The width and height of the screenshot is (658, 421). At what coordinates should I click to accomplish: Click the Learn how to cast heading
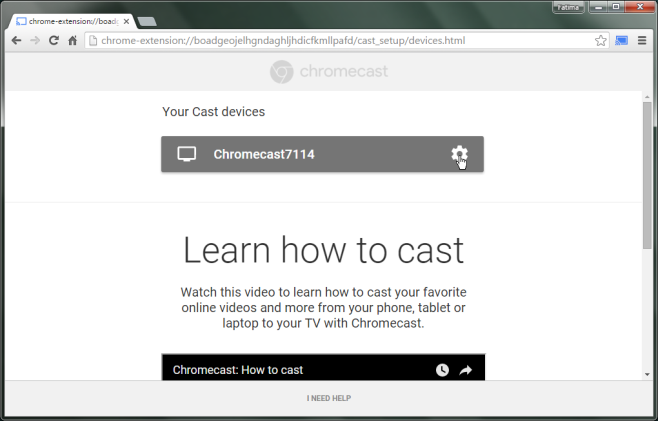(324, 251)
